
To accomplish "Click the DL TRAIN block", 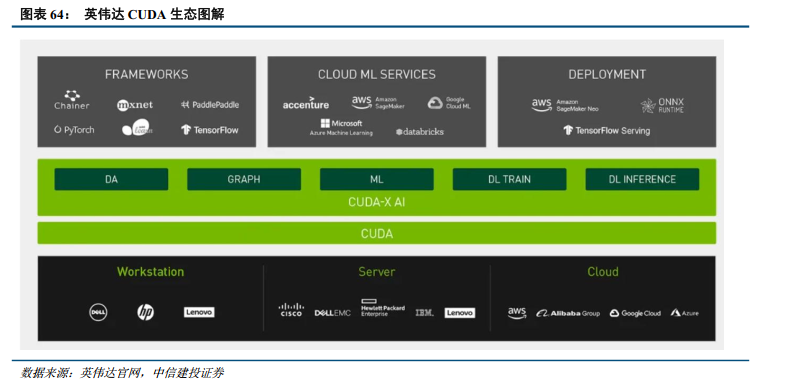I will [509, 179].
